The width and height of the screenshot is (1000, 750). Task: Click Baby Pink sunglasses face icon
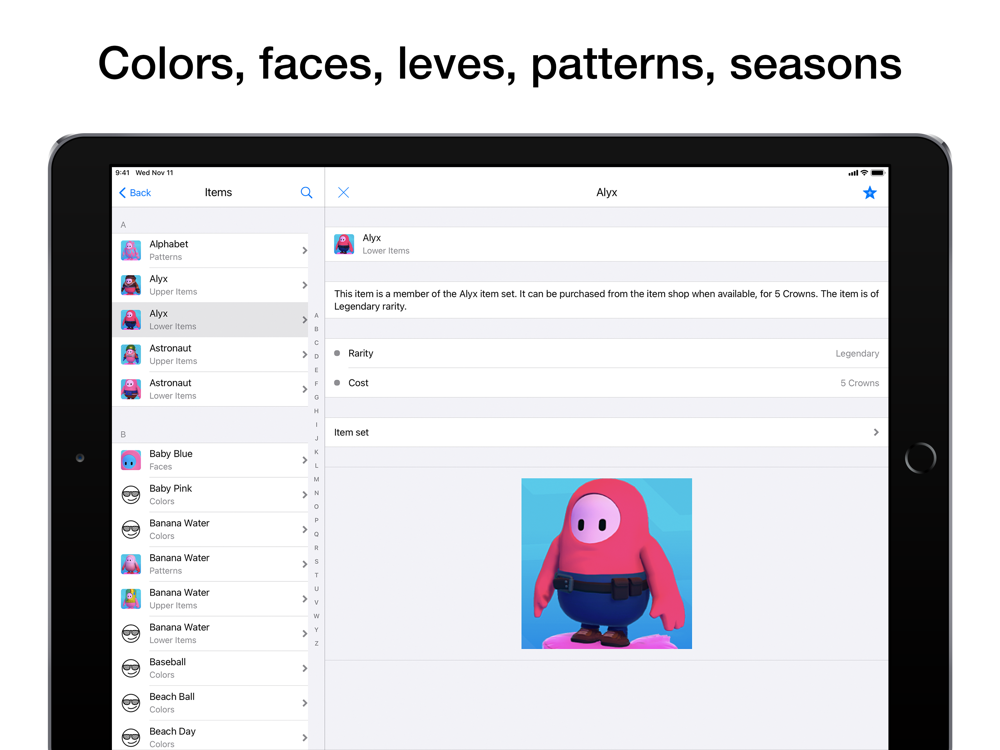point(131,495)
